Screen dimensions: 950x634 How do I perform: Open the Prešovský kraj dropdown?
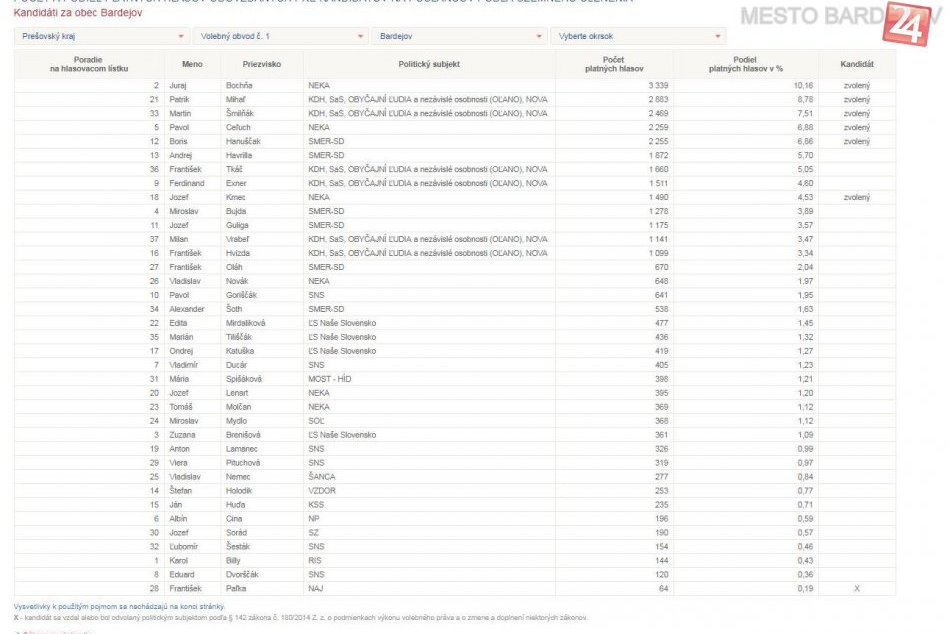coord(100,36)
